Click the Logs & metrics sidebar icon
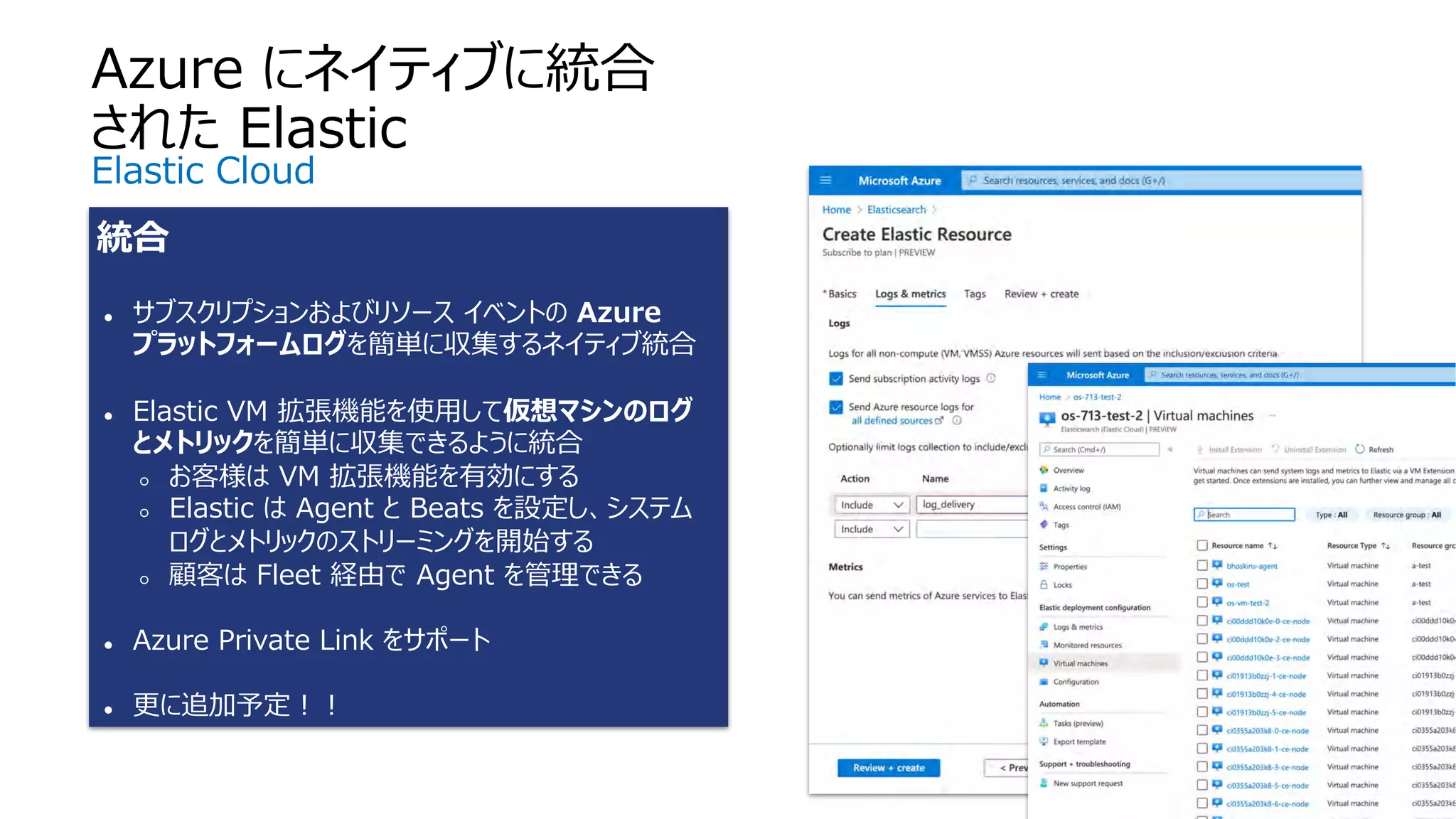 pyautogui.click(x=1044, y=627)
